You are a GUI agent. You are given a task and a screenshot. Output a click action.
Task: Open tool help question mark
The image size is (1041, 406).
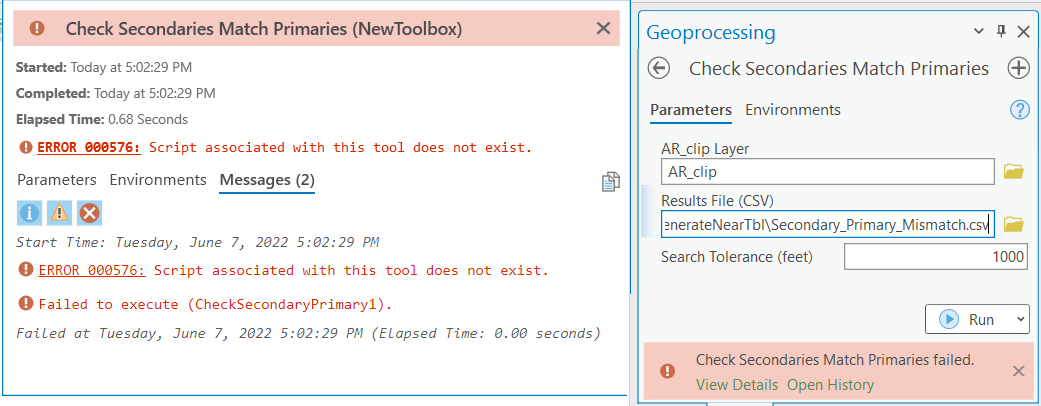1020,110
